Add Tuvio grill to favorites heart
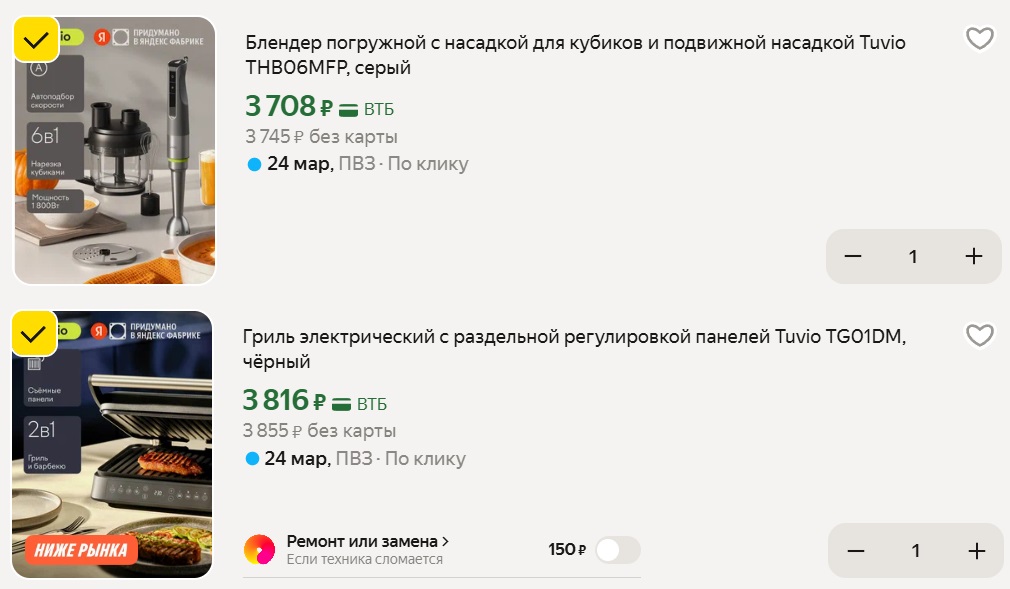 [979, 336]
